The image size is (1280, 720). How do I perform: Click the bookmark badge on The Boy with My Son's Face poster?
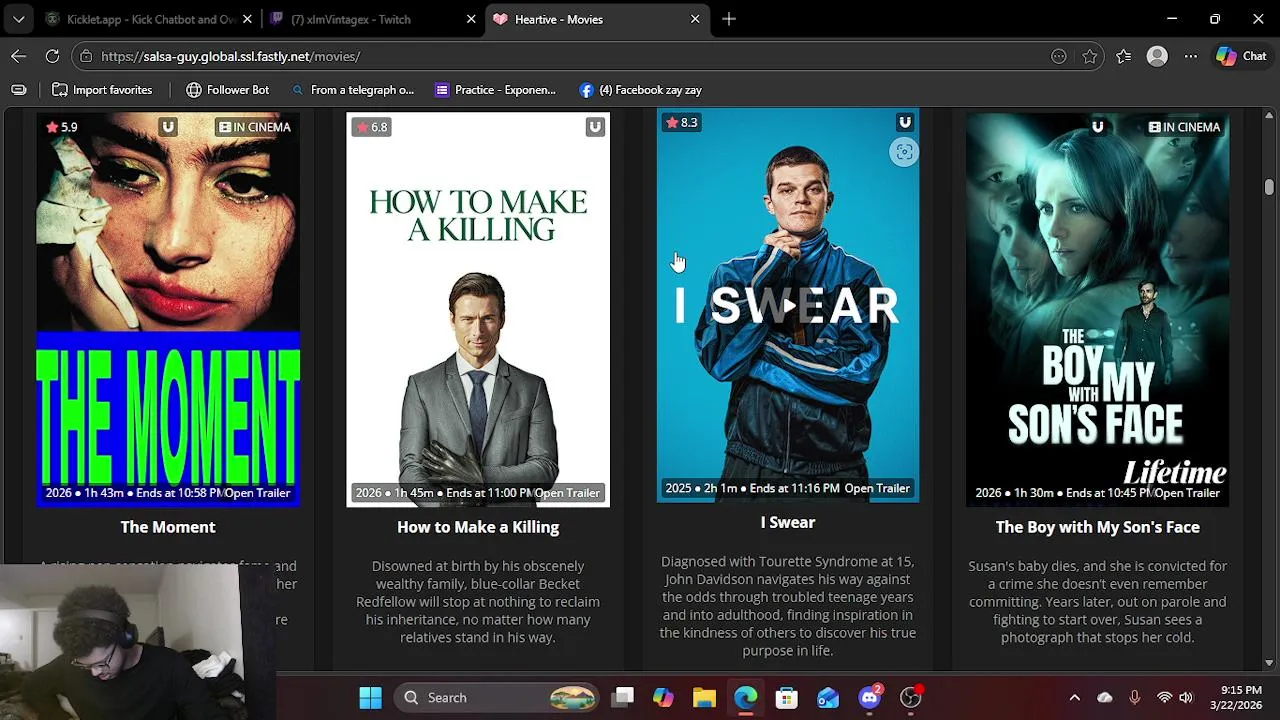point(1098,127)
